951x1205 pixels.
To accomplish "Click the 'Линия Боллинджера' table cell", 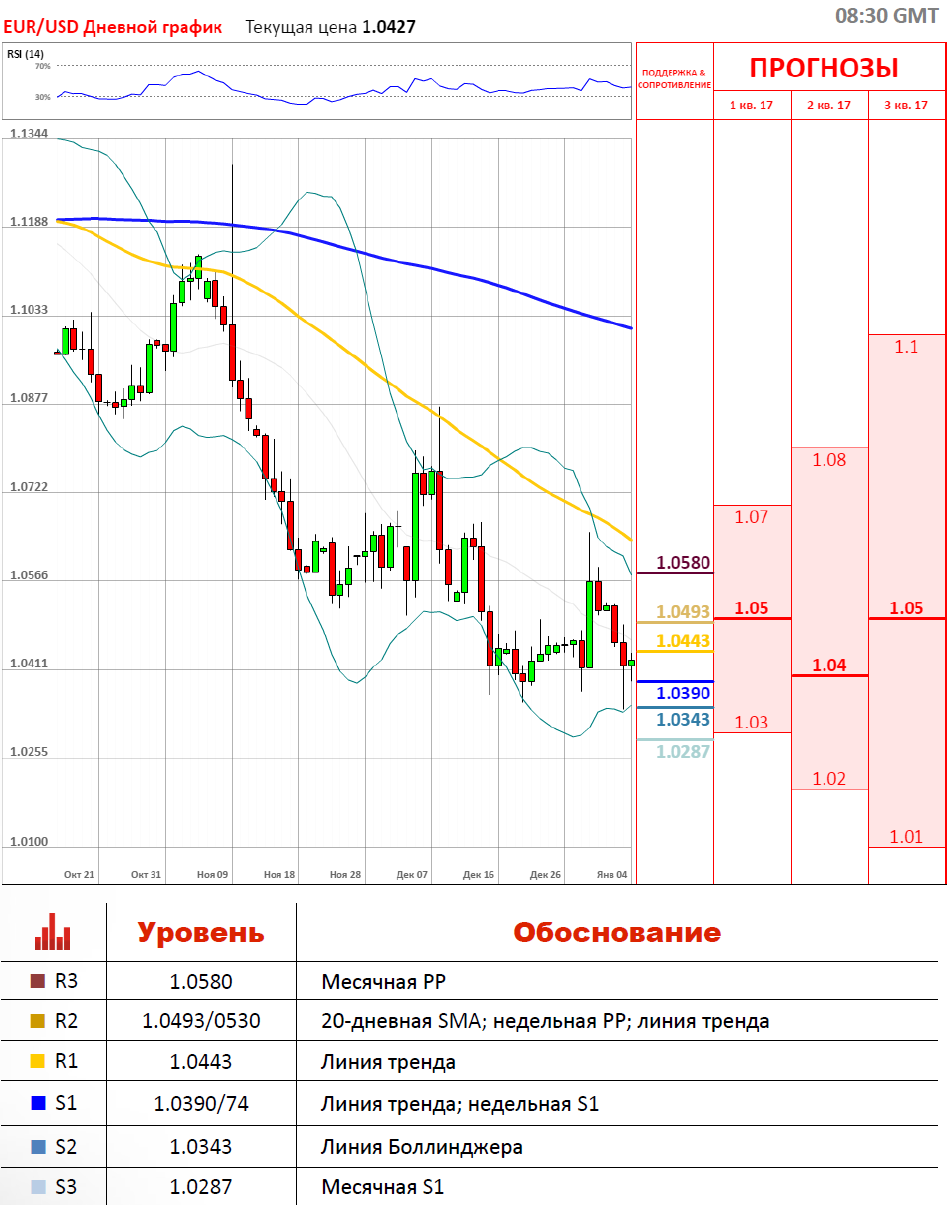I will [x=421, y=1147].
